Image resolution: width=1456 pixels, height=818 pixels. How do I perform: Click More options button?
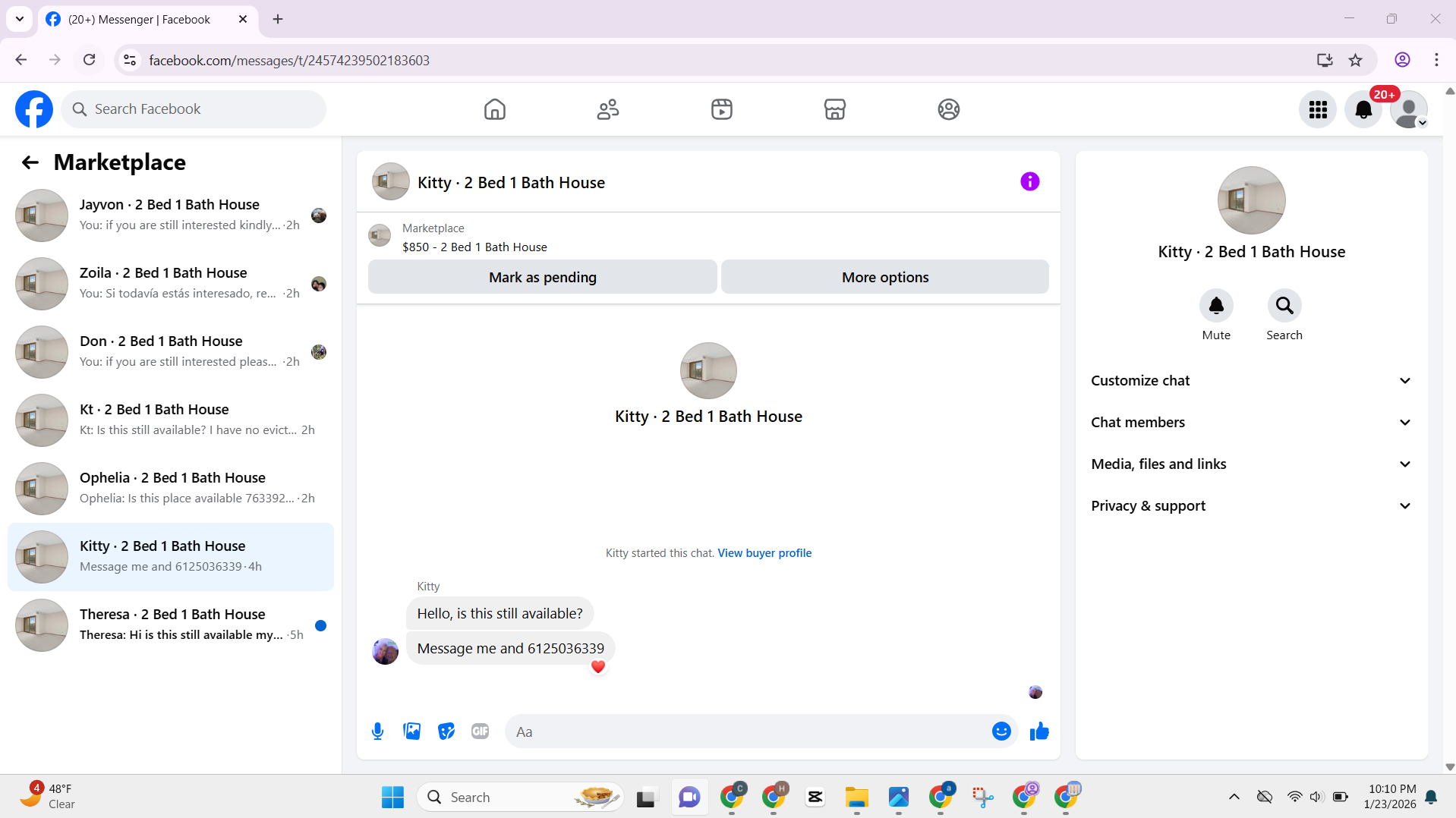885,277
